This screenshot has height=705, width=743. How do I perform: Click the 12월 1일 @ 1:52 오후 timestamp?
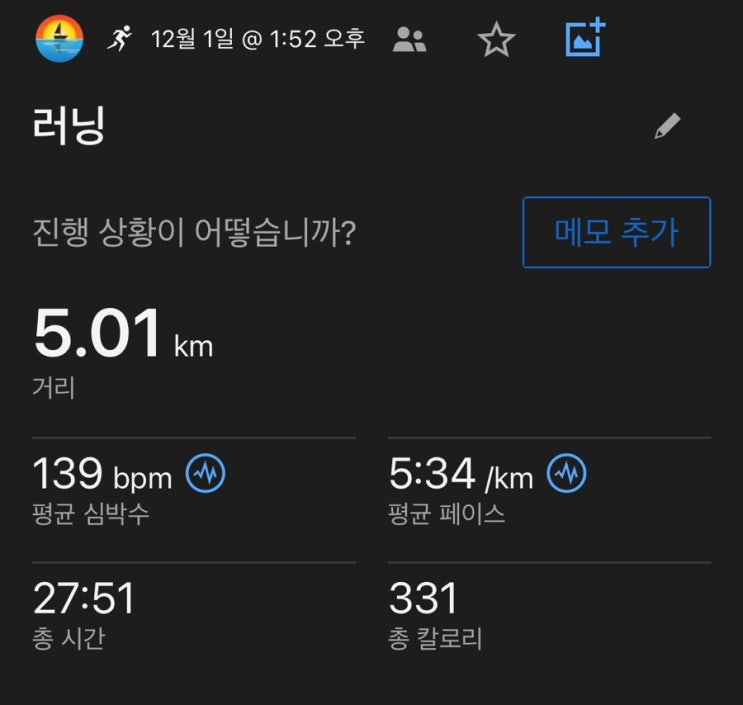pos(258,39)
